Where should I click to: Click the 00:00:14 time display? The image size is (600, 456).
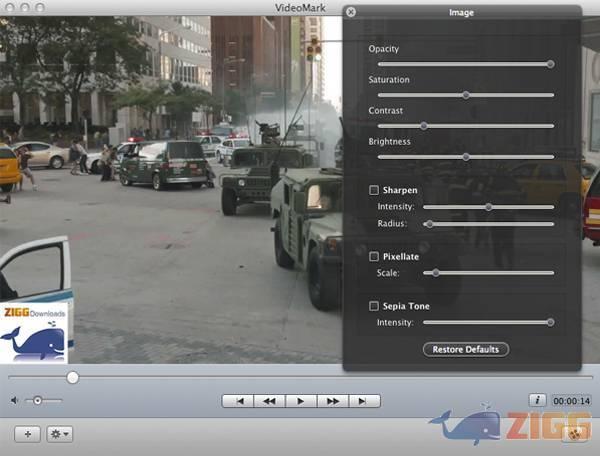pos(572,401)
